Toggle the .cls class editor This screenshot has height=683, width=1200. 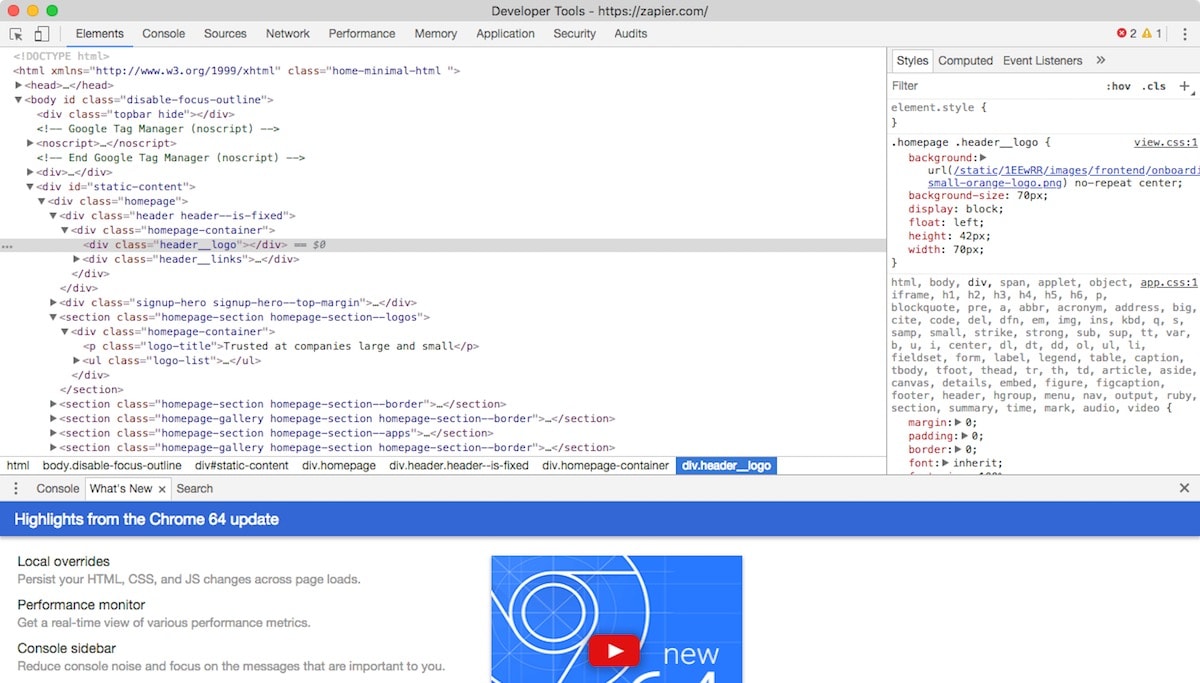point(1155,86)
